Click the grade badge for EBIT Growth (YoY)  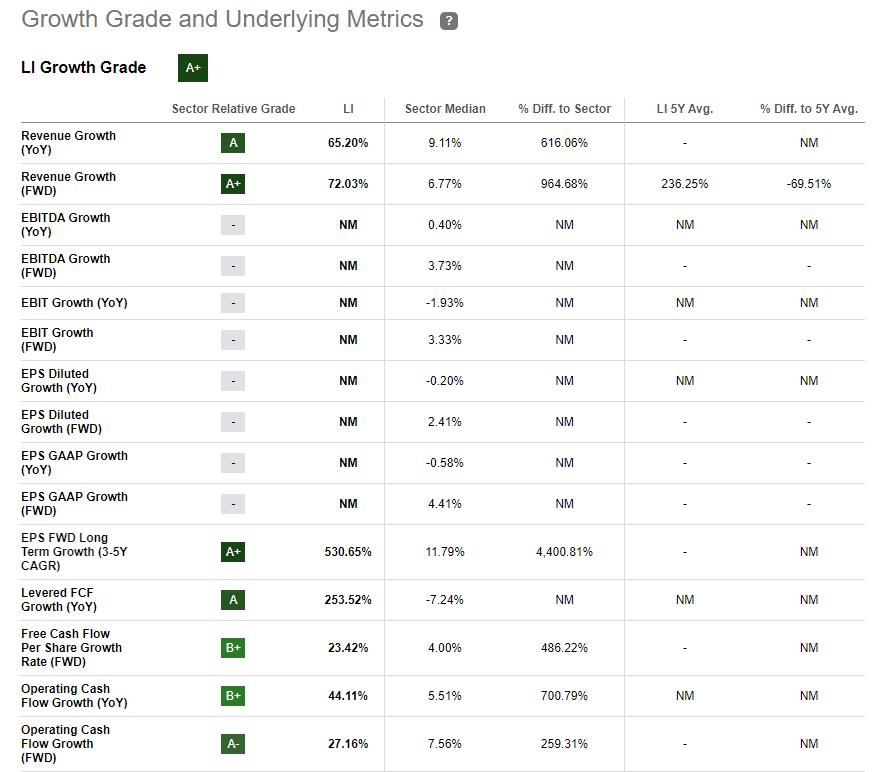tap(233, 303)
